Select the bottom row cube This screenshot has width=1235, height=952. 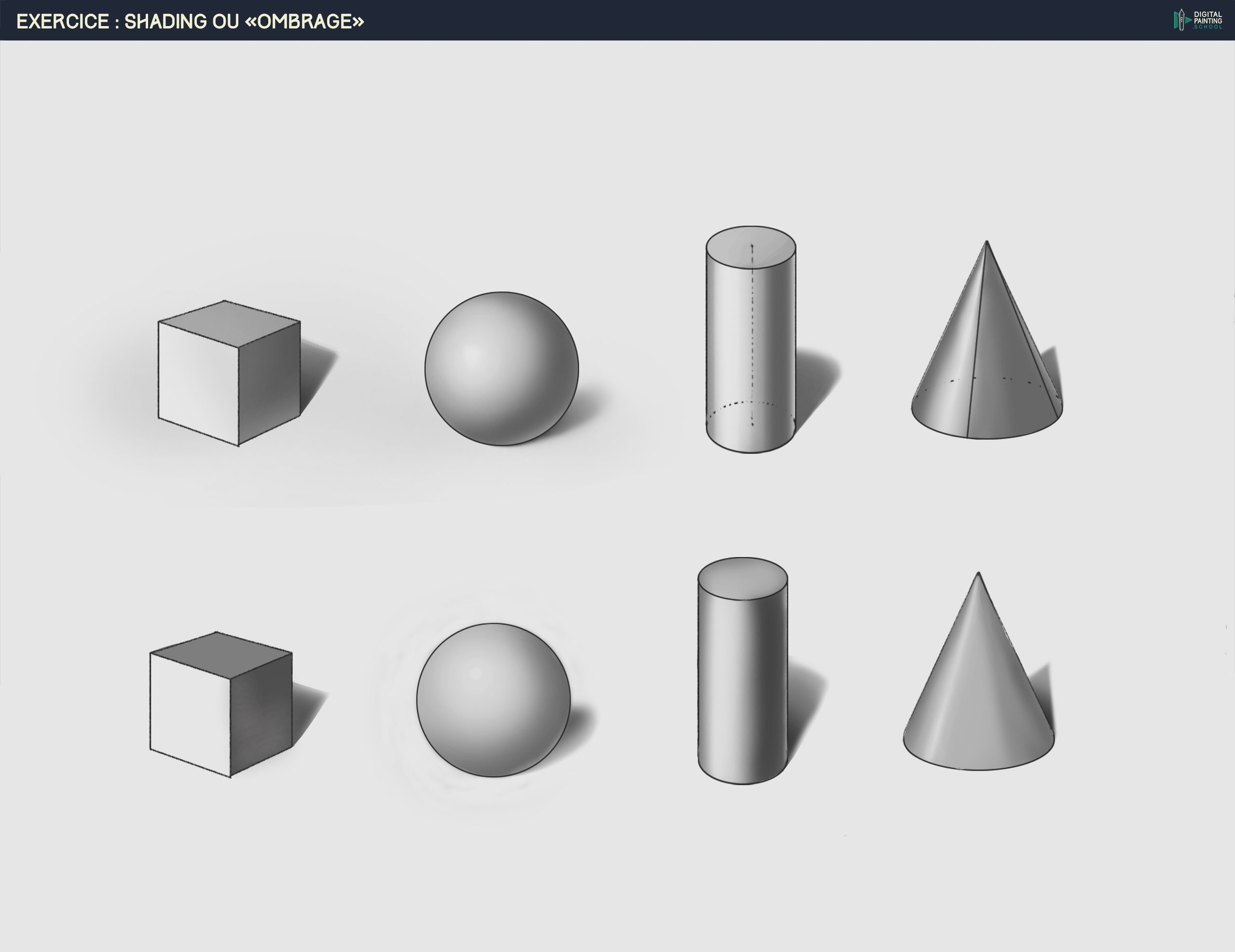pos(220,704)
